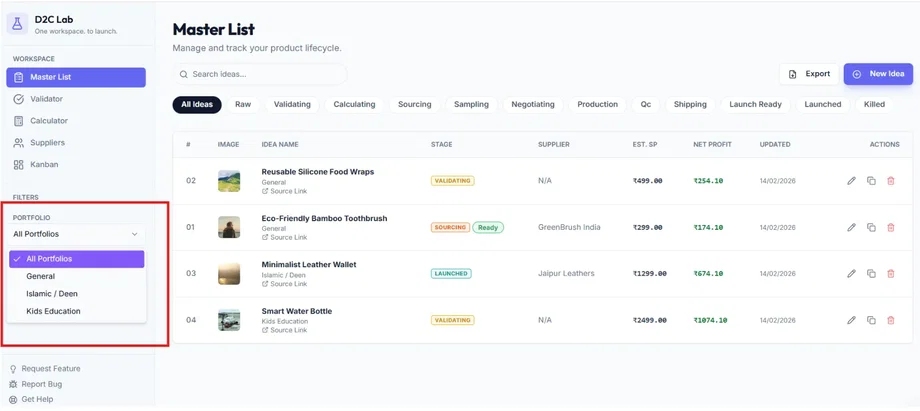The height and width of the screenshot is (411, 920).
Task: Open the Kanban board view
Action: [44, 164]
